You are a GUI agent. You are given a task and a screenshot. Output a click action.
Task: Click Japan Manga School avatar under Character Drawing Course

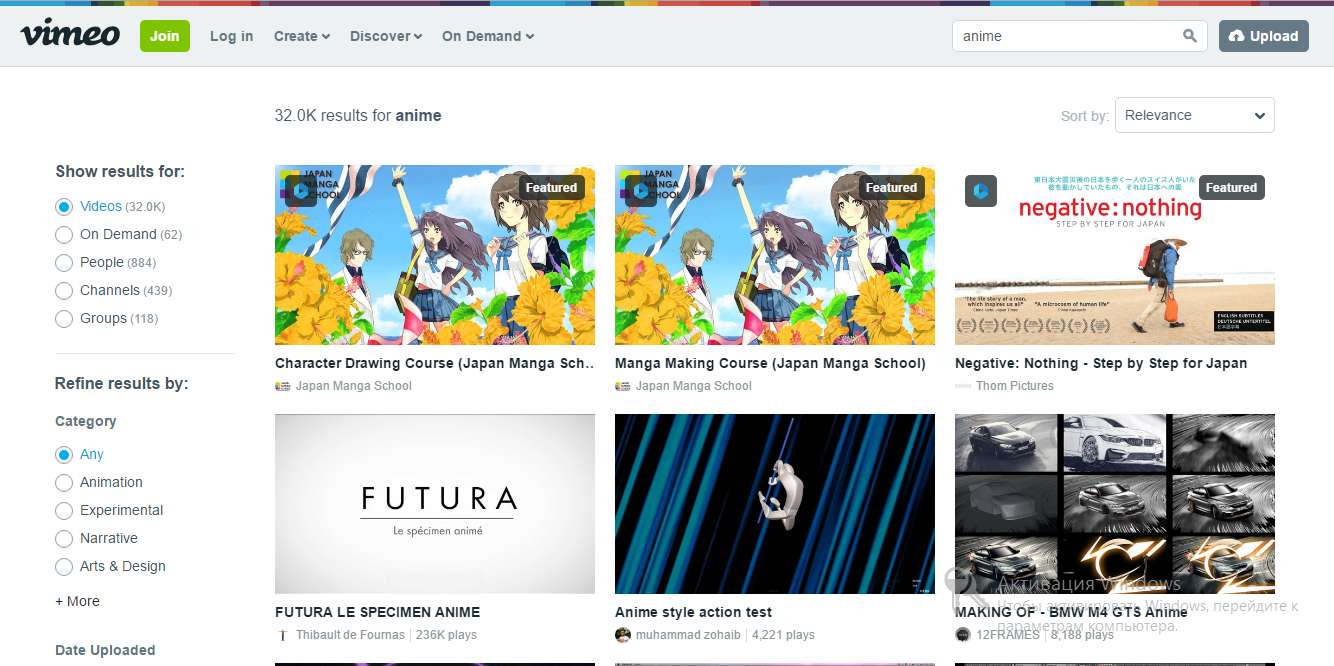coord(283,386)
